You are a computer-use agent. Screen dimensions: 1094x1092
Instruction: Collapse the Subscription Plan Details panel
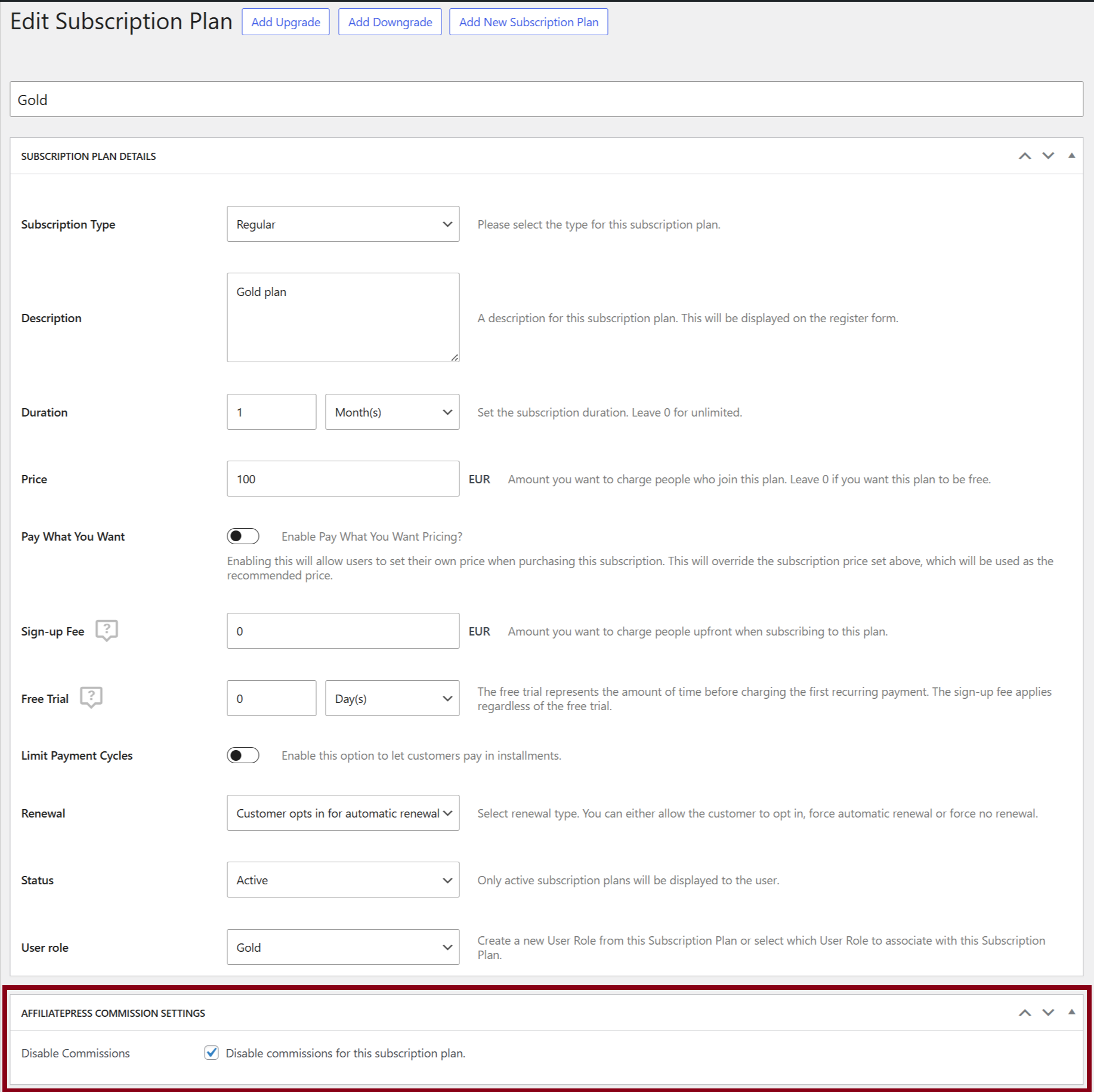click(1071, 156)
